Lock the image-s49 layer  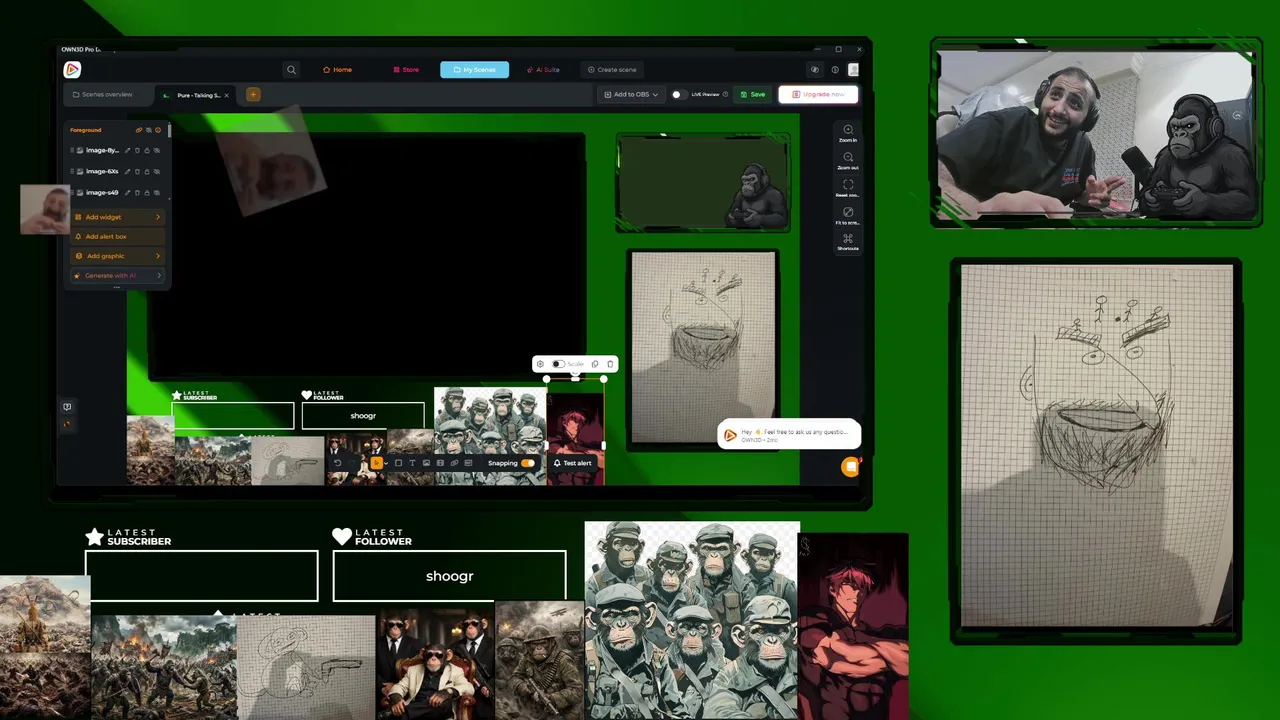point(147,192)
